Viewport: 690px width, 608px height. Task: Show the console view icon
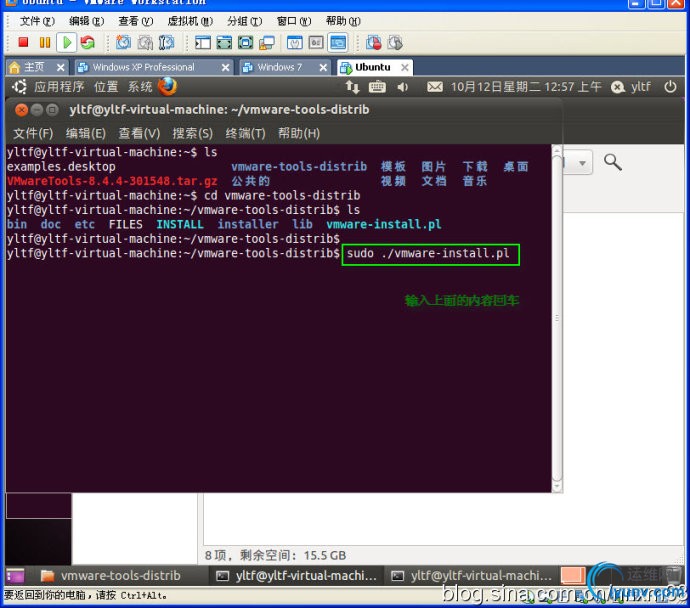[x=338, y=43]
